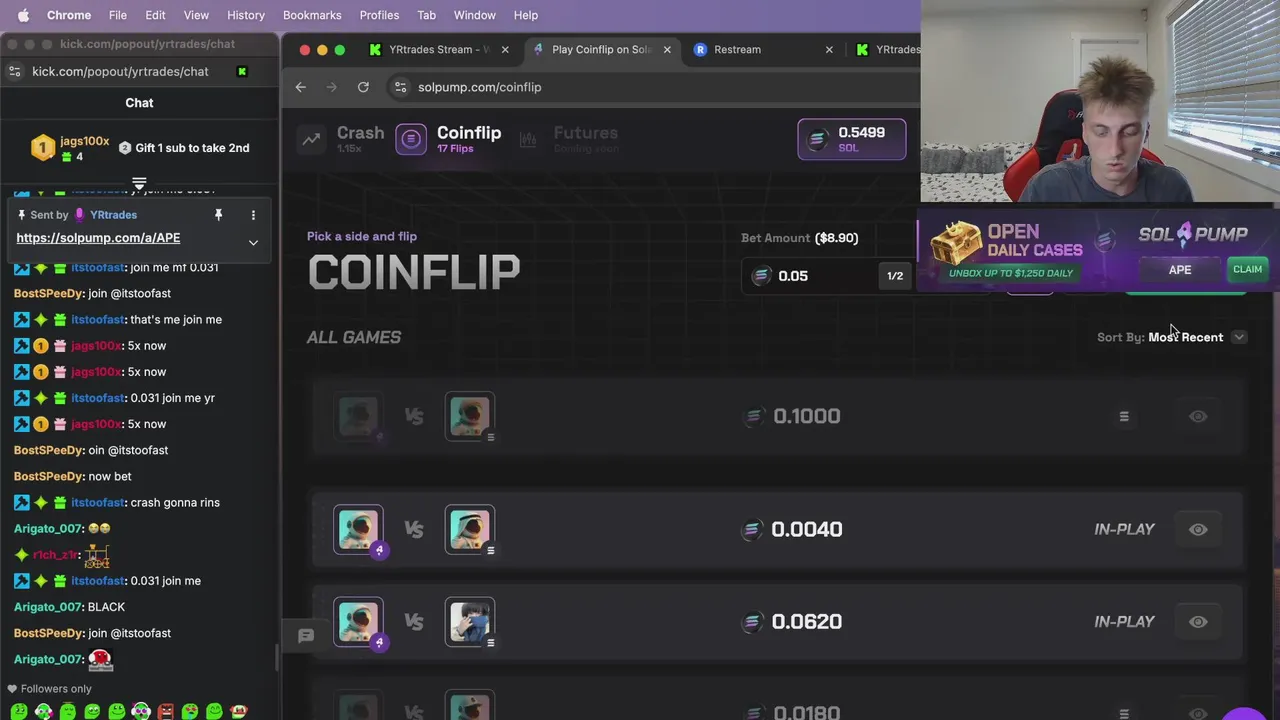Go back using browser back arrow

coord(300,87)
